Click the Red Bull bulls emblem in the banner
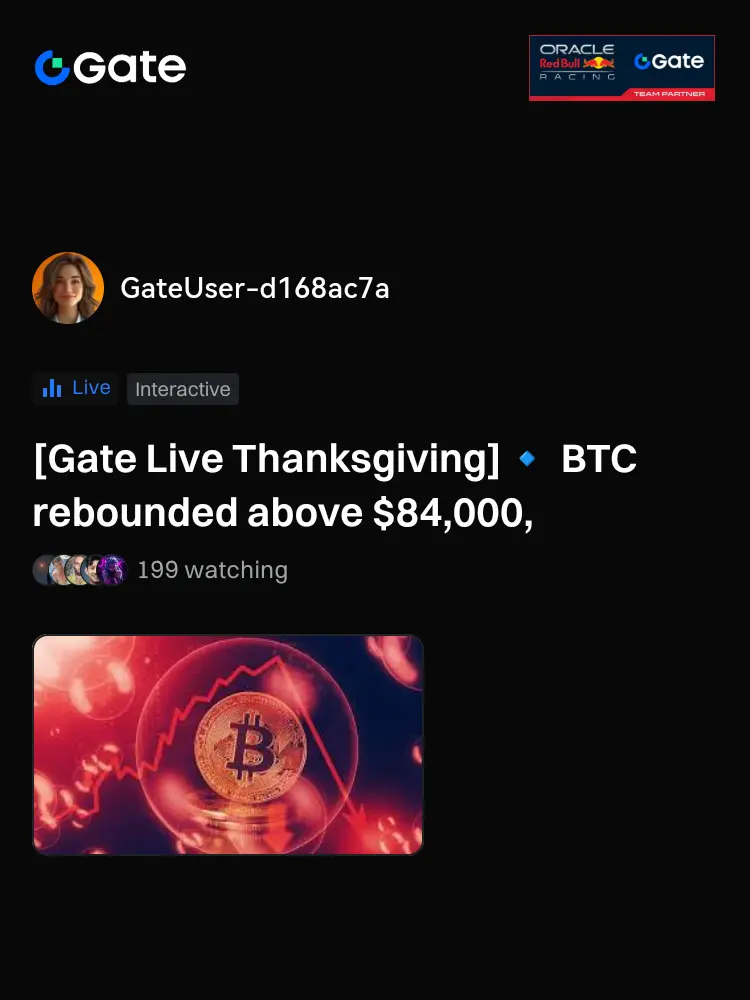750x1000 pixels. coord(599,62)
